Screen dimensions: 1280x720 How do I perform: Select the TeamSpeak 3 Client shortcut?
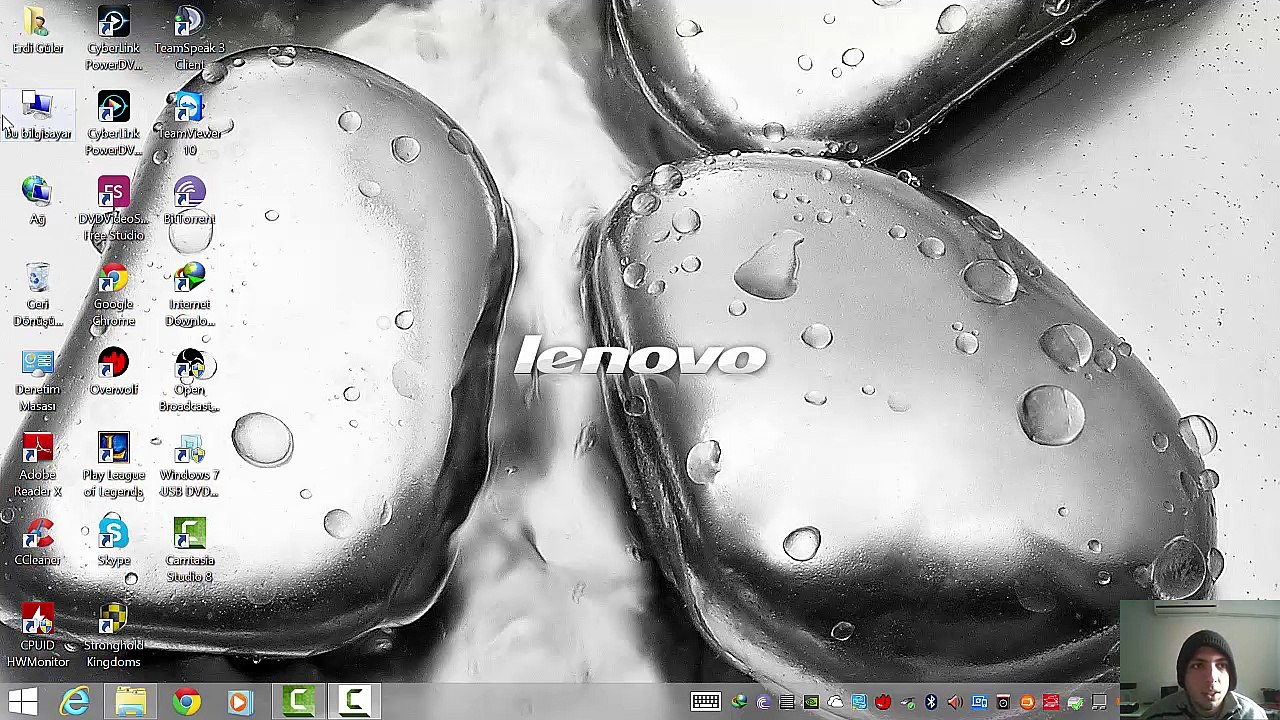[189, 38]
